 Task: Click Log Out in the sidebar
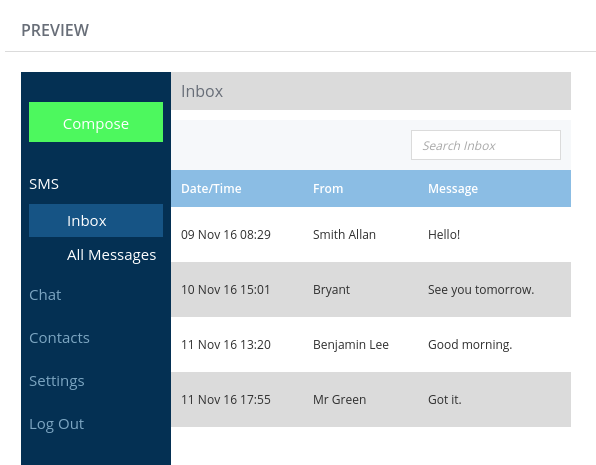point(56,424)
